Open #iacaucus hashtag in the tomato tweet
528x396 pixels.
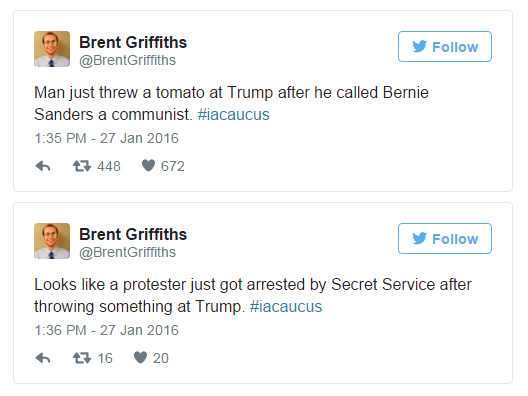233,114
